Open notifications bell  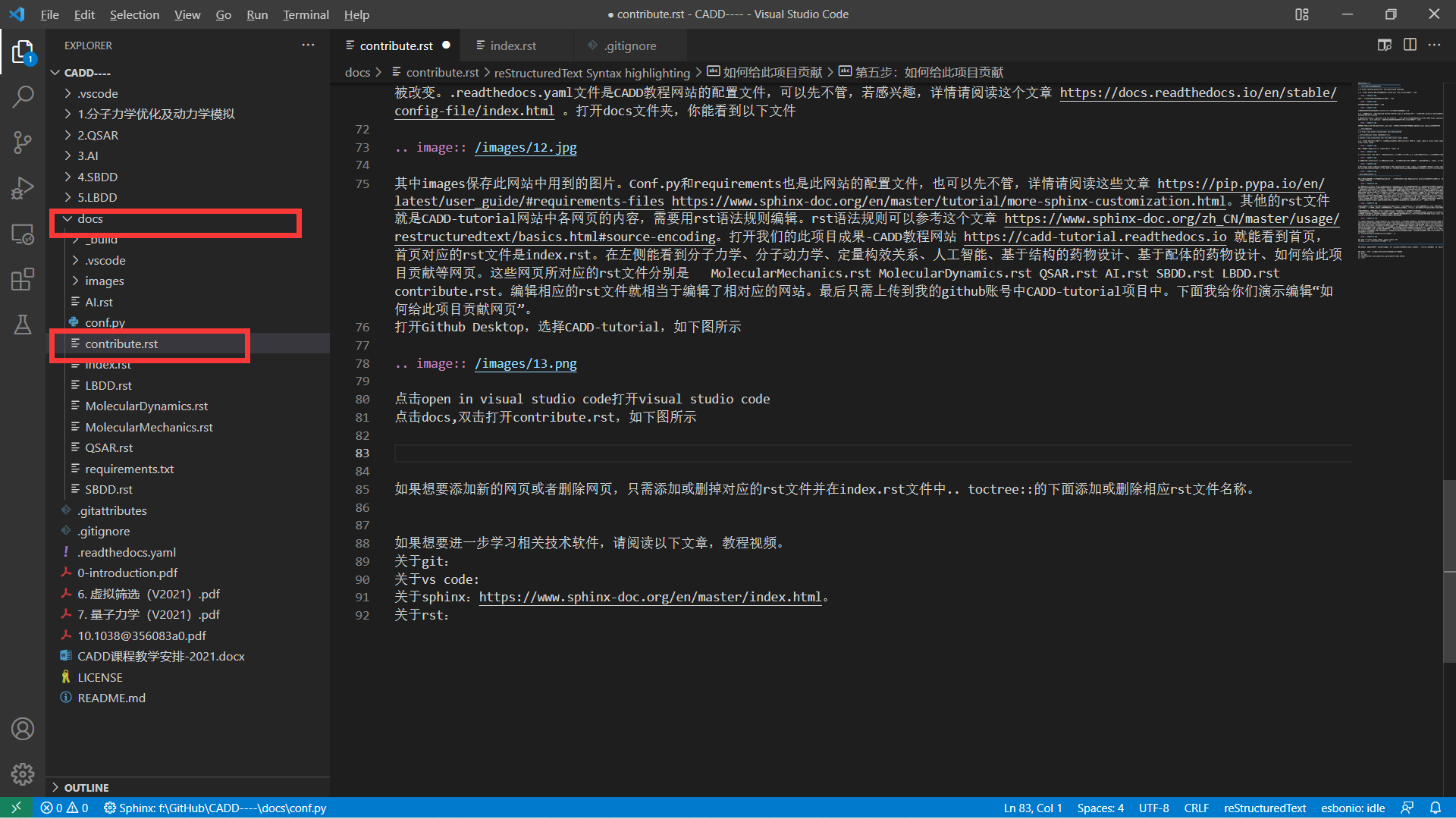[x=1436, y=808]
